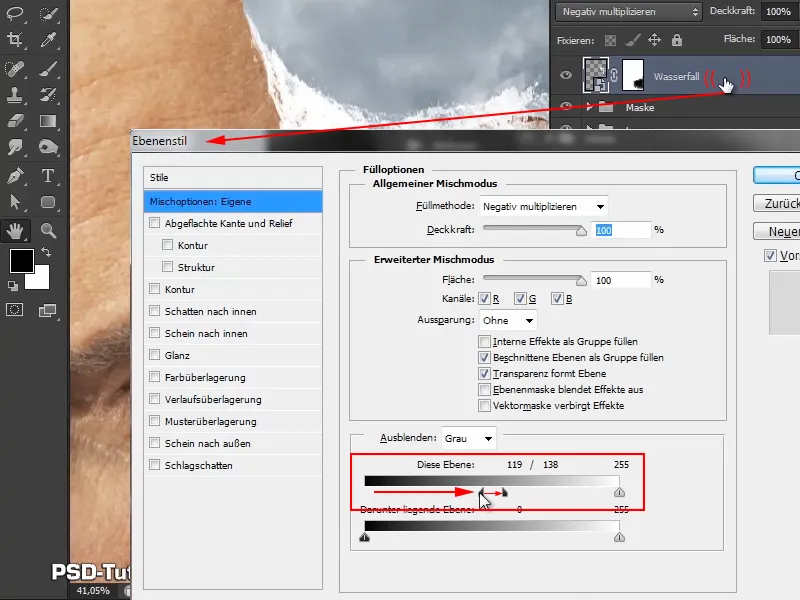Select the Quick Selection tool
Image resolution: width=800 pixels, height=600 pixels.
tap(48, 13)
